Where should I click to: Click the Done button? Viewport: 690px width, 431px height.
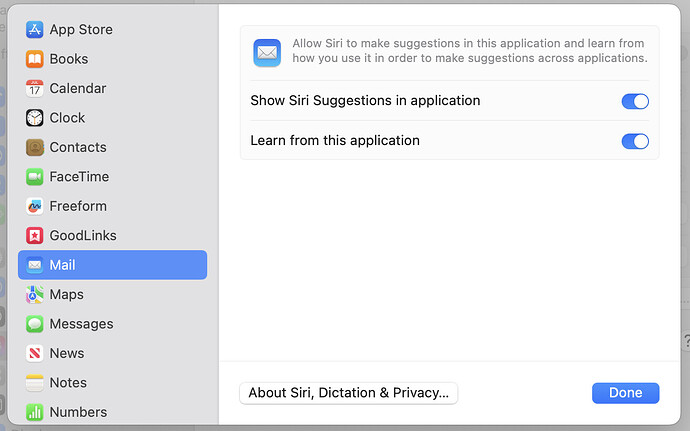[x=625, y=393]
